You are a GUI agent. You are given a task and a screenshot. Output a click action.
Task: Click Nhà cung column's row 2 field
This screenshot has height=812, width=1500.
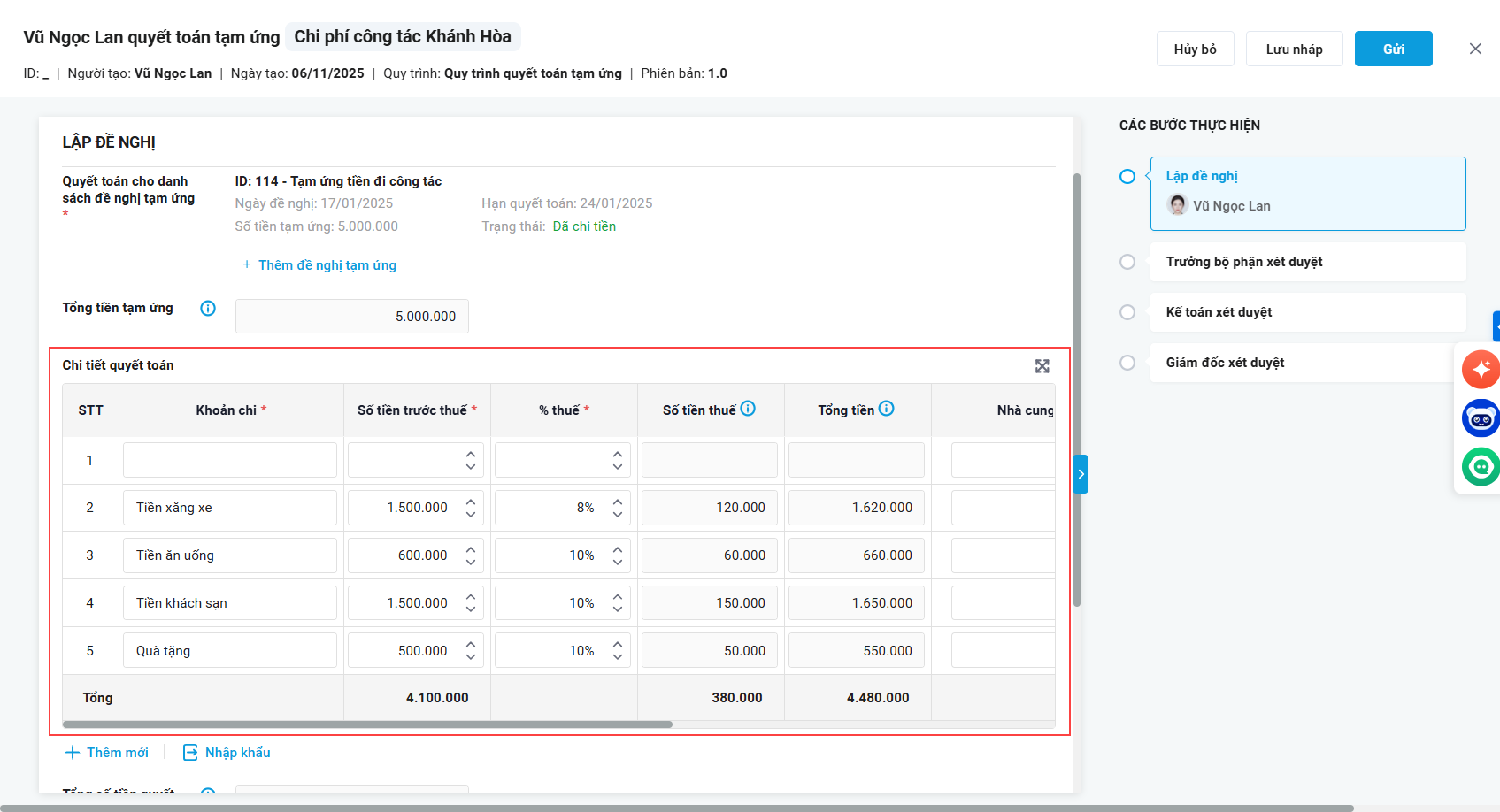click(x=1003, y=508)
